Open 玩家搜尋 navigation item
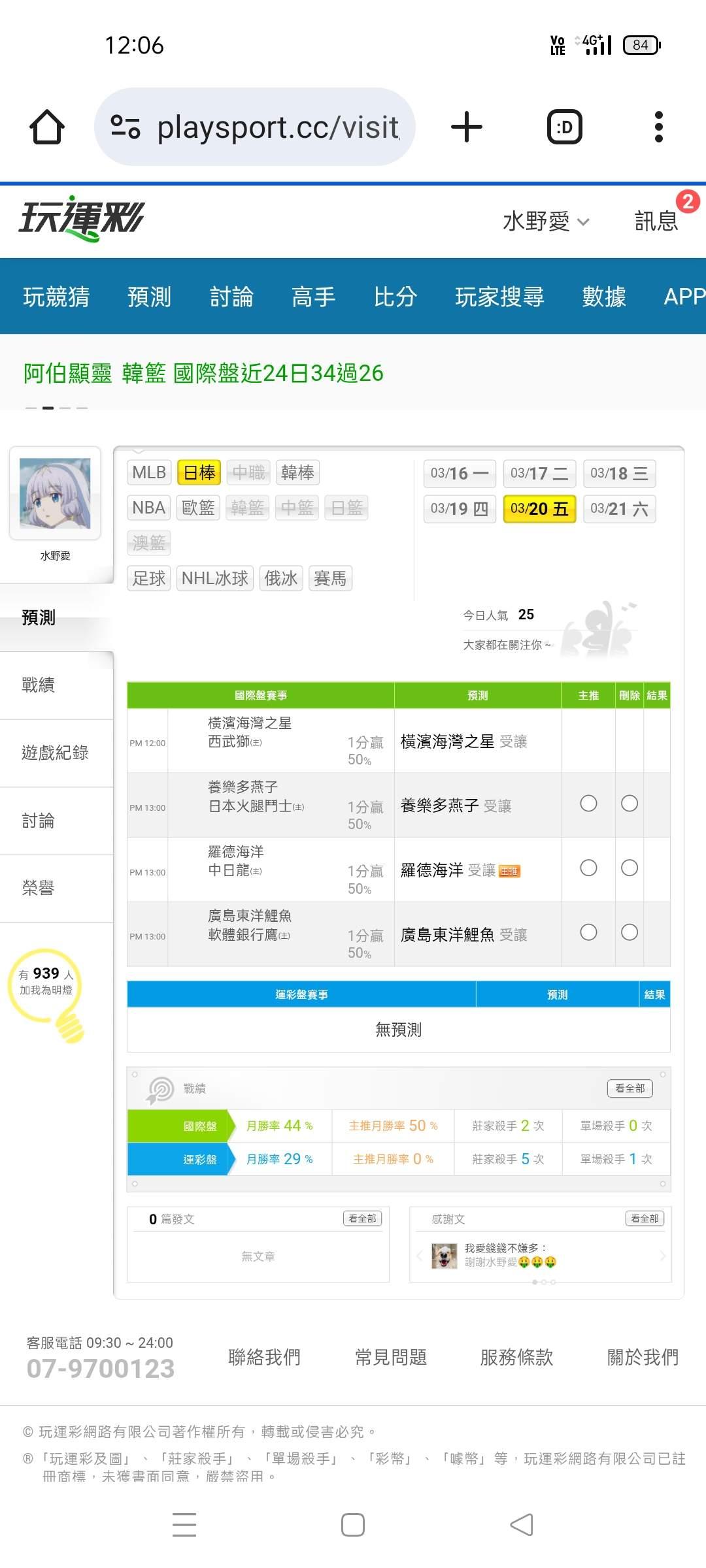The width and height of the screenshot is (706, 1568). (x=499, y=297)
